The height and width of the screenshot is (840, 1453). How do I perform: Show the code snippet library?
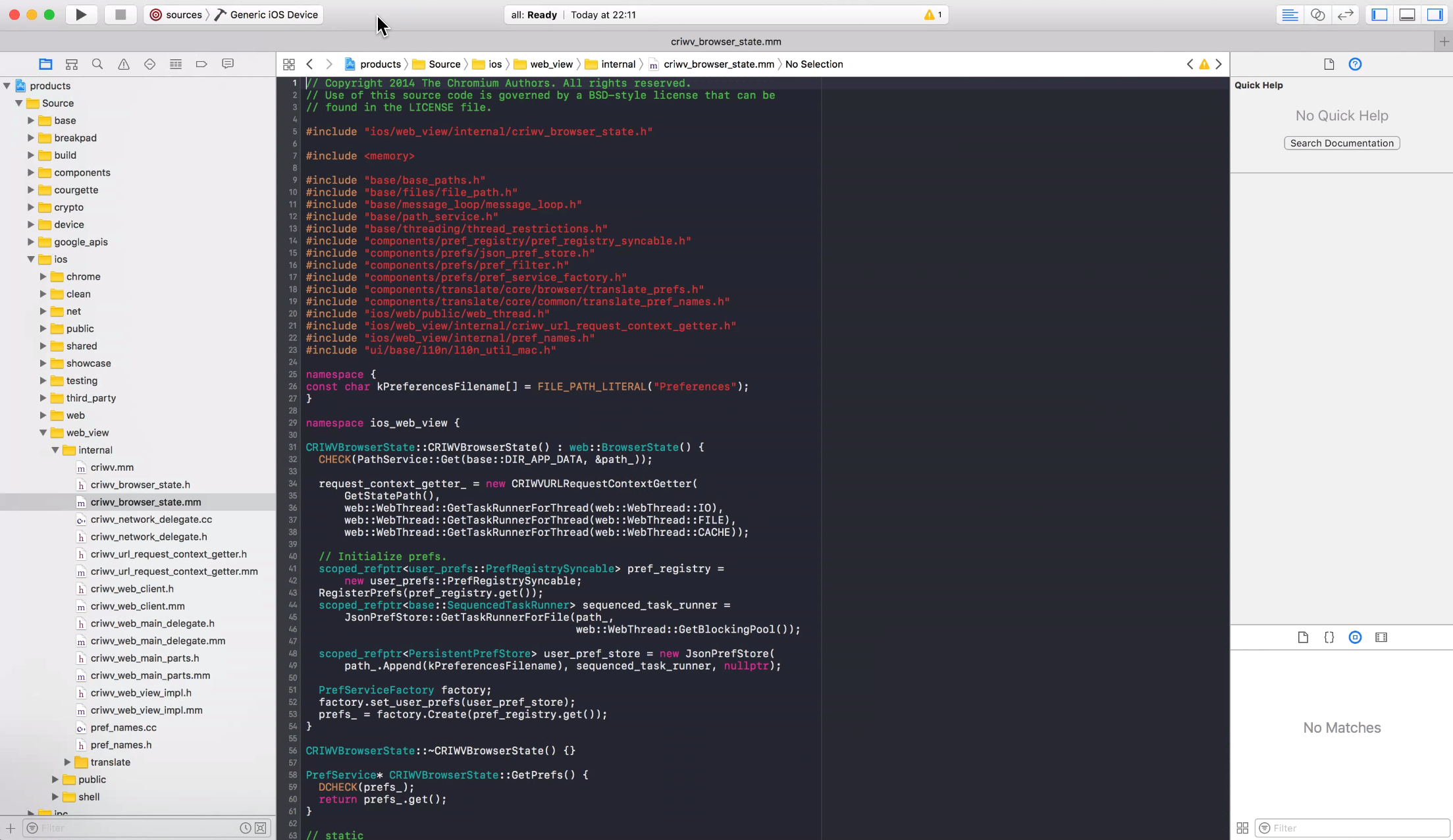point(1329,637)
